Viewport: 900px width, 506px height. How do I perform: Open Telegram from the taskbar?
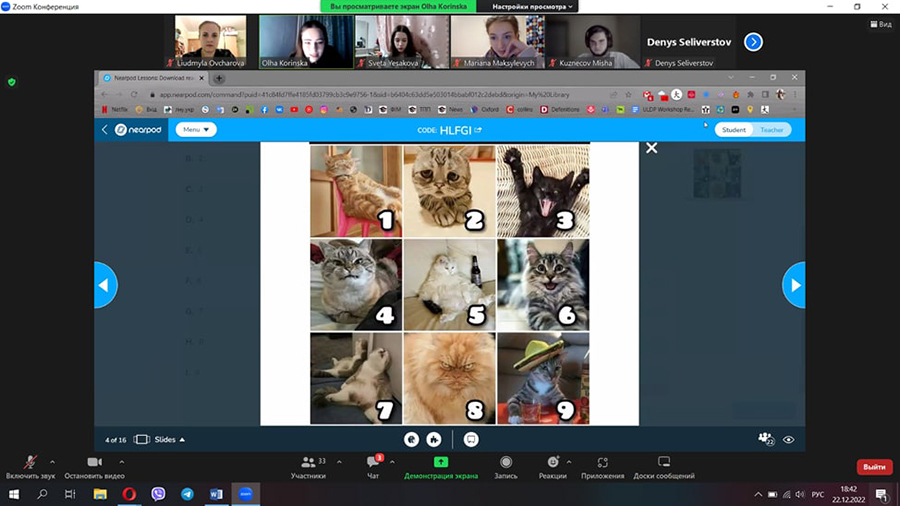[x=187, y=494]
